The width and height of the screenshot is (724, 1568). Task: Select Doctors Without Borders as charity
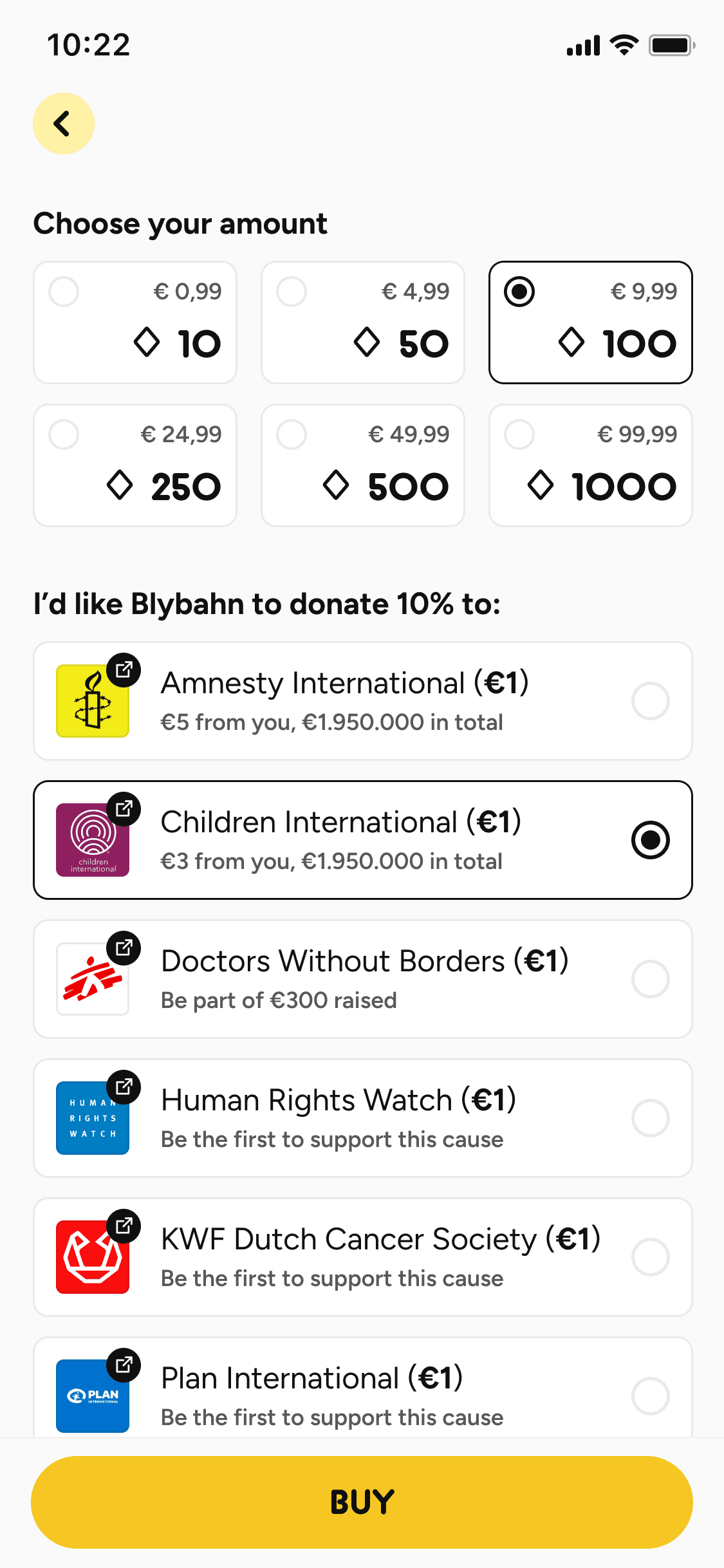[650, 979]
